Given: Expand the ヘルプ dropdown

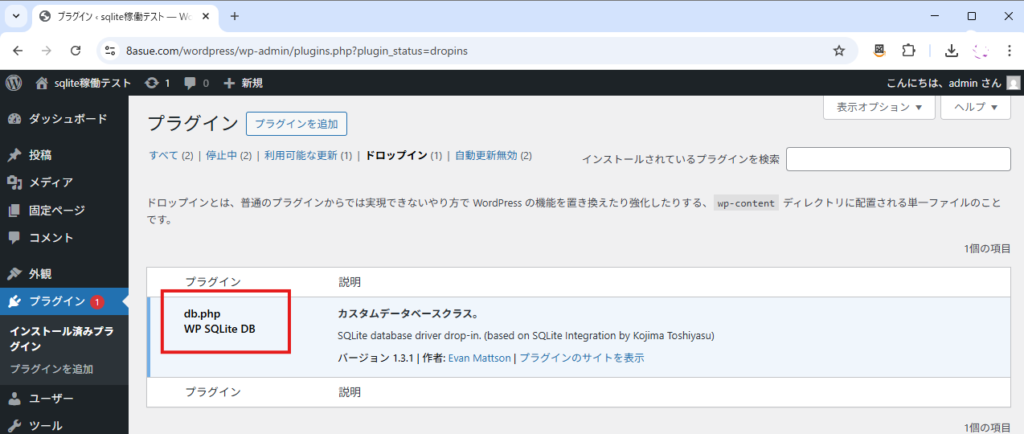Looking at the screenshot, I should coord(976,107).
